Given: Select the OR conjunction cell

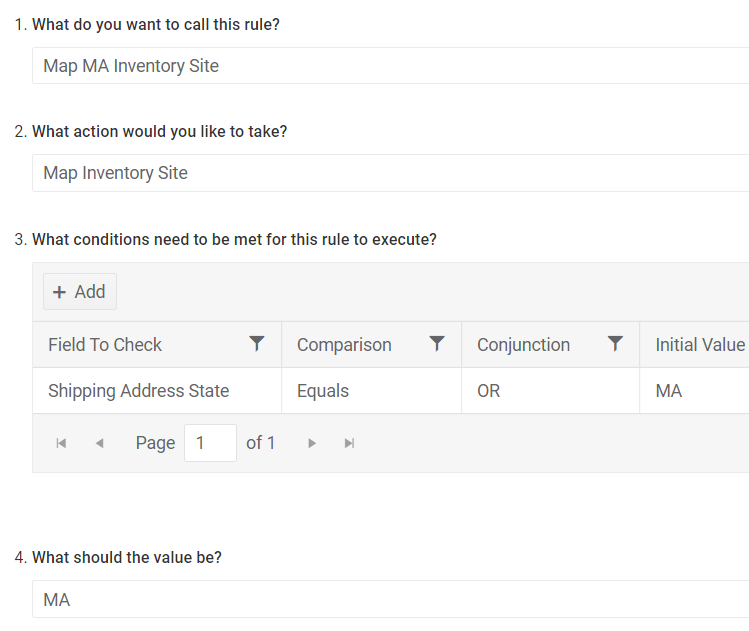Looking at the screenshot, I should click(550, 391).
